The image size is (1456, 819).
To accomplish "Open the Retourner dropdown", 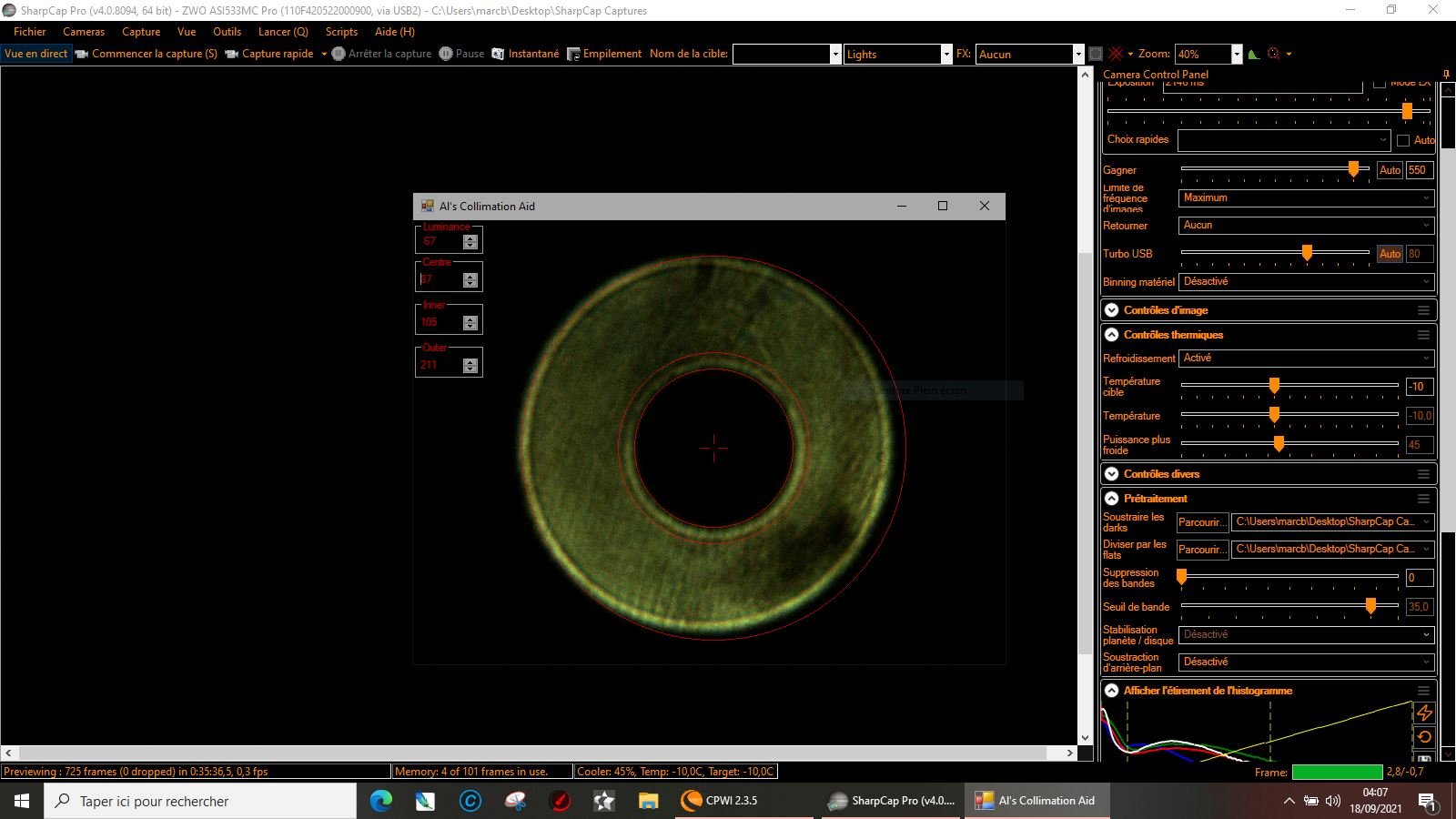I will click(1307, 225).
